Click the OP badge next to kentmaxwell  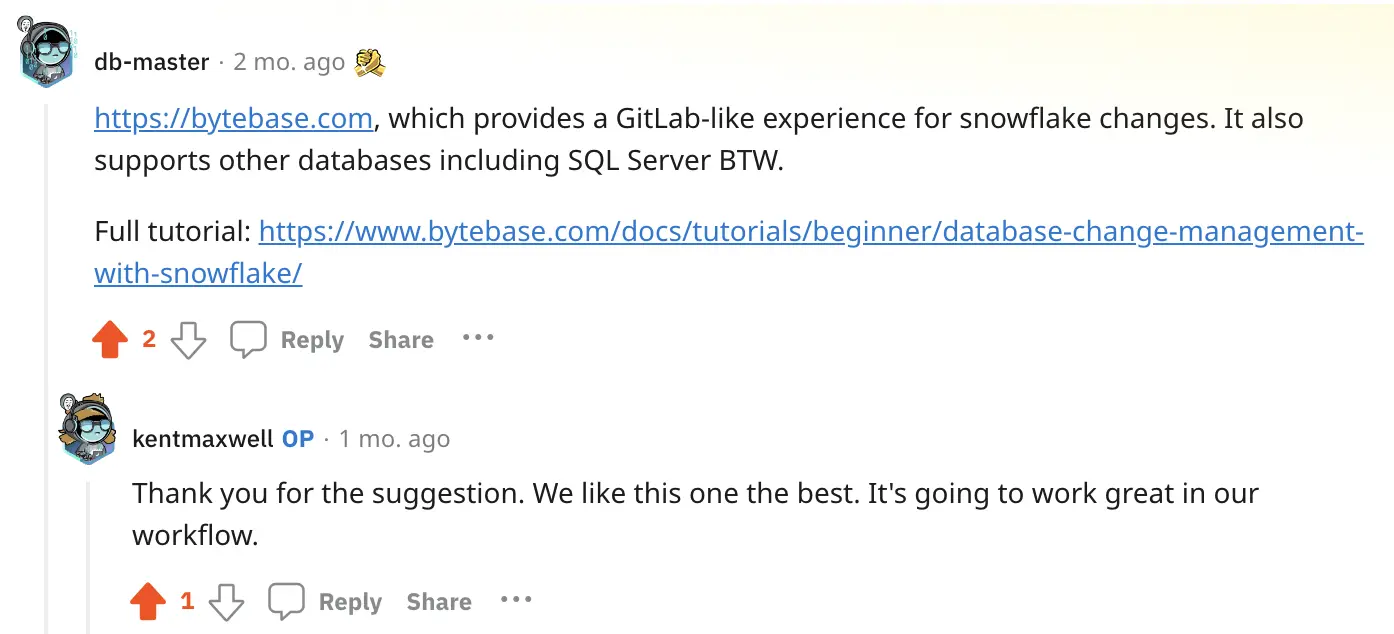[296, 438]
